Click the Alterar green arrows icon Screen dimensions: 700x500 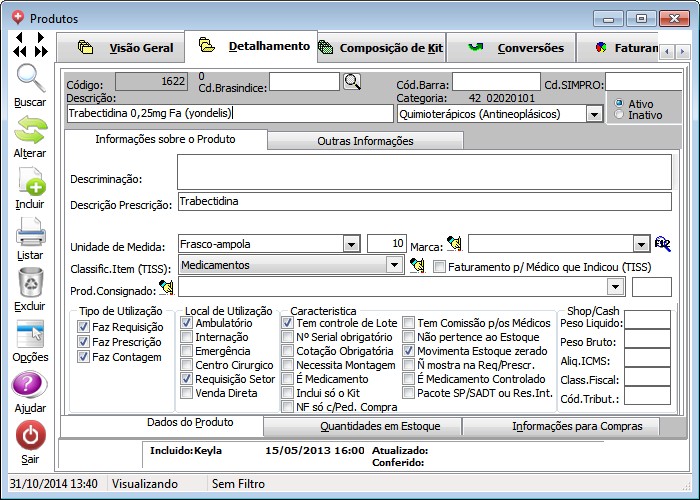(30, 130)
